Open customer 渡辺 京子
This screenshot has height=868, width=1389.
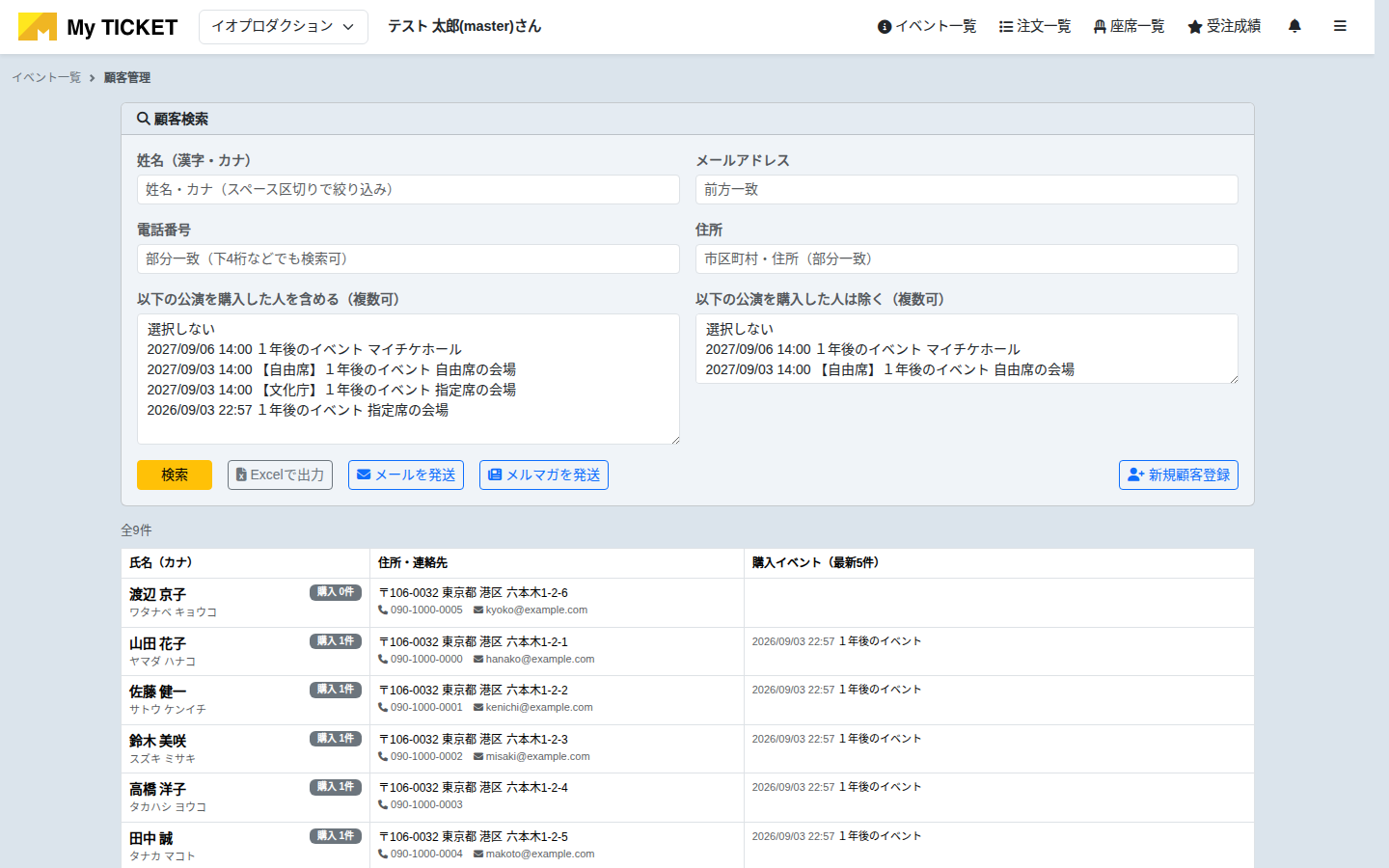157,594
